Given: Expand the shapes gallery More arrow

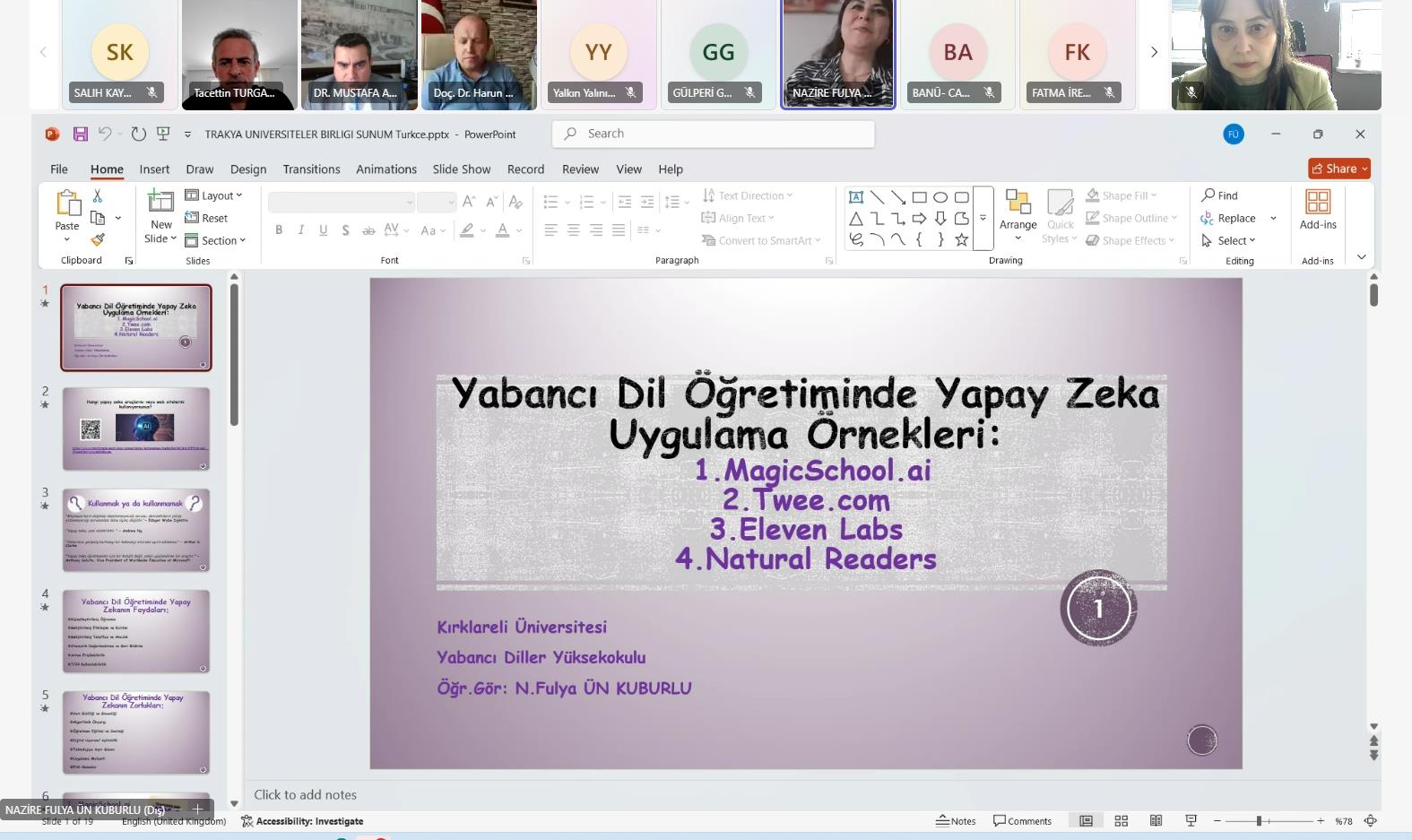Looking at the screenshot, I should click(x=983, y=218).
